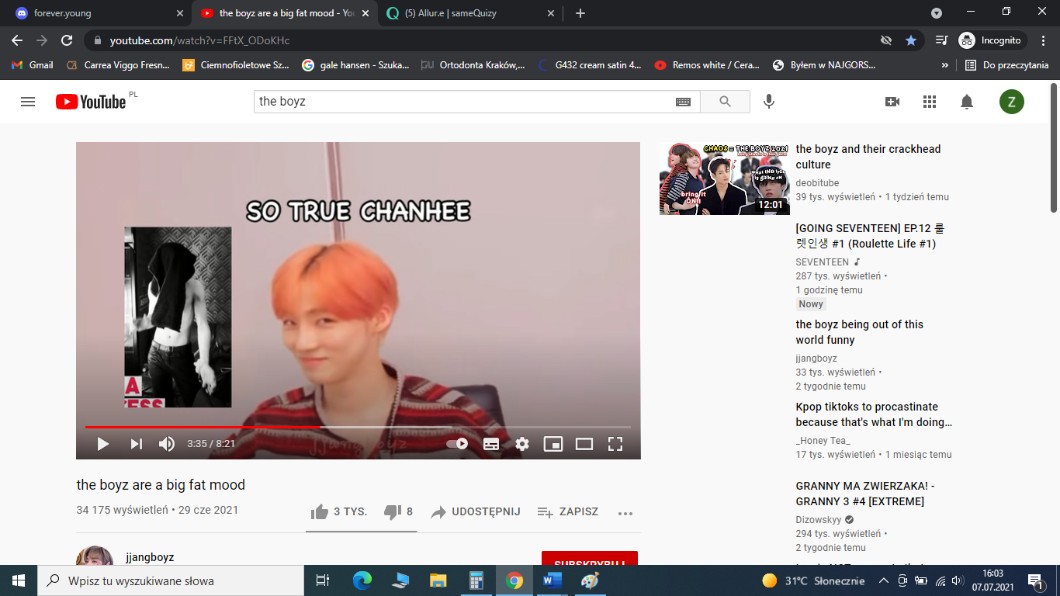The width and height of the screenshot is (1060, 596).
Task: Dislike the video with thumbs down
Action: (393, 512)
